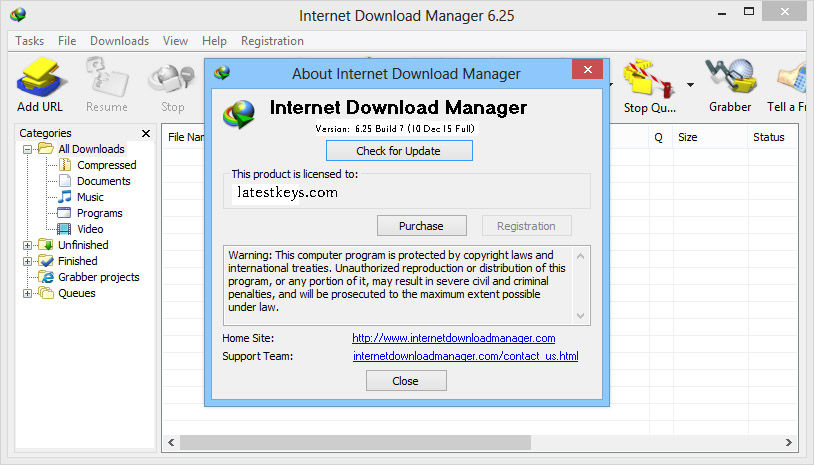Open the File menu
814x465 pixels.
tap(67, 40)
